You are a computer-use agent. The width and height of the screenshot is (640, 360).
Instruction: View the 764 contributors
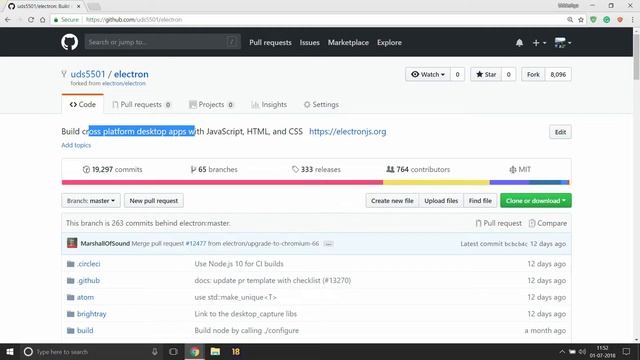(418, 169)
